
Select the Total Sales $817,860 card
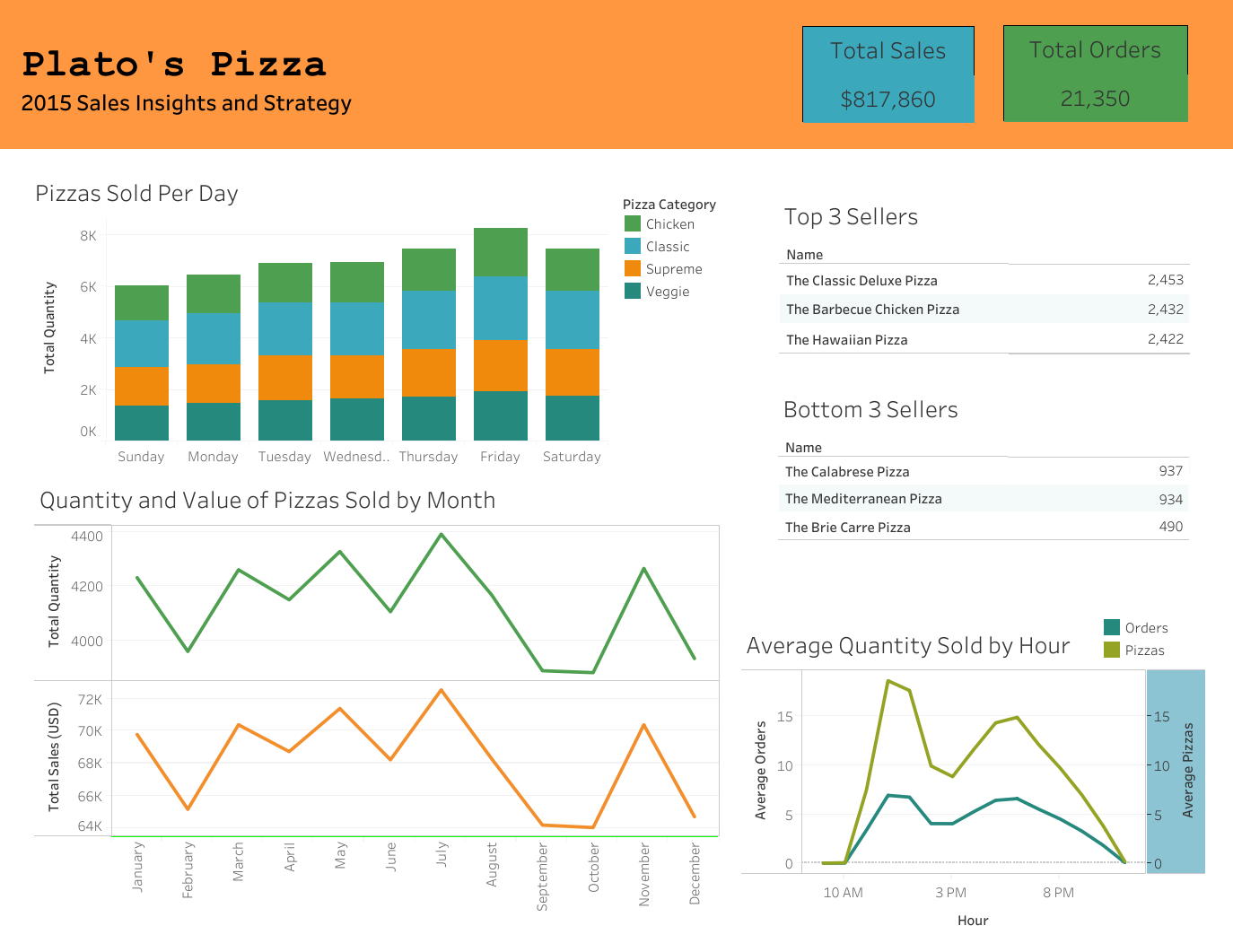(x=888, y=74)
